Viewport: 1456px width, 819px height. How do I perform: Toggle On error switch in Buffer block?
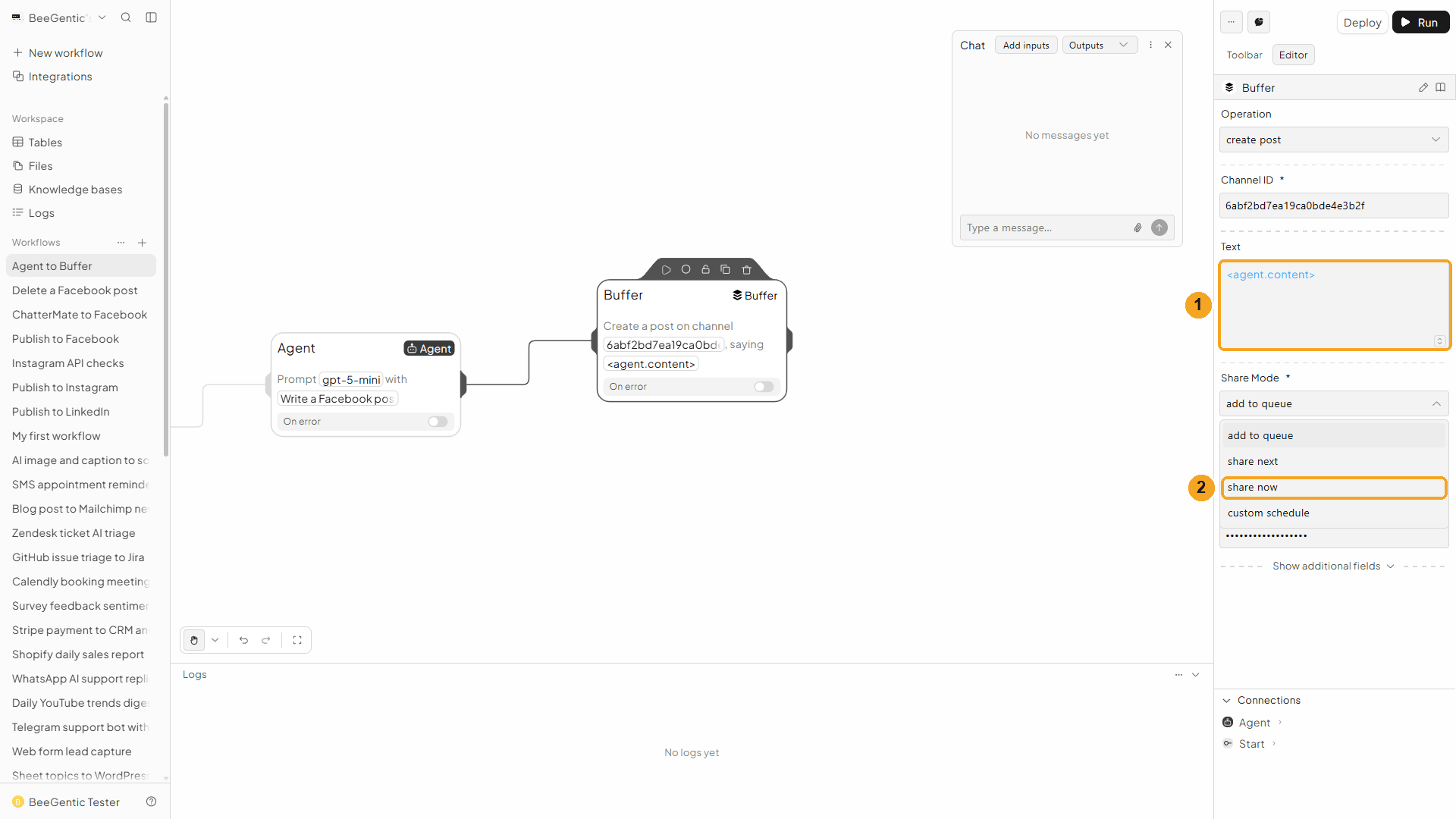point(764,387)
